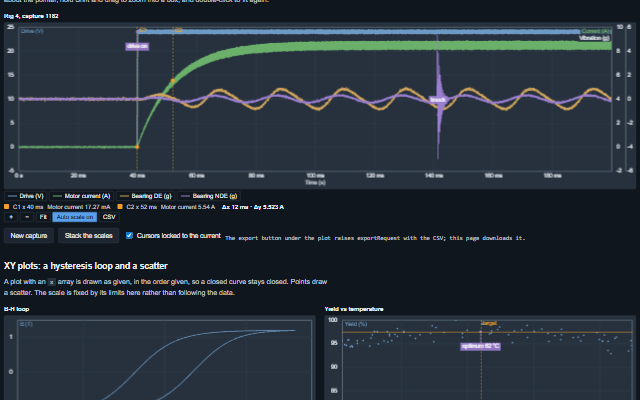Viewport: 640px width, 400px height.
Task: Click the C2 cursor point on current curve
Action: tap(173, 81)
